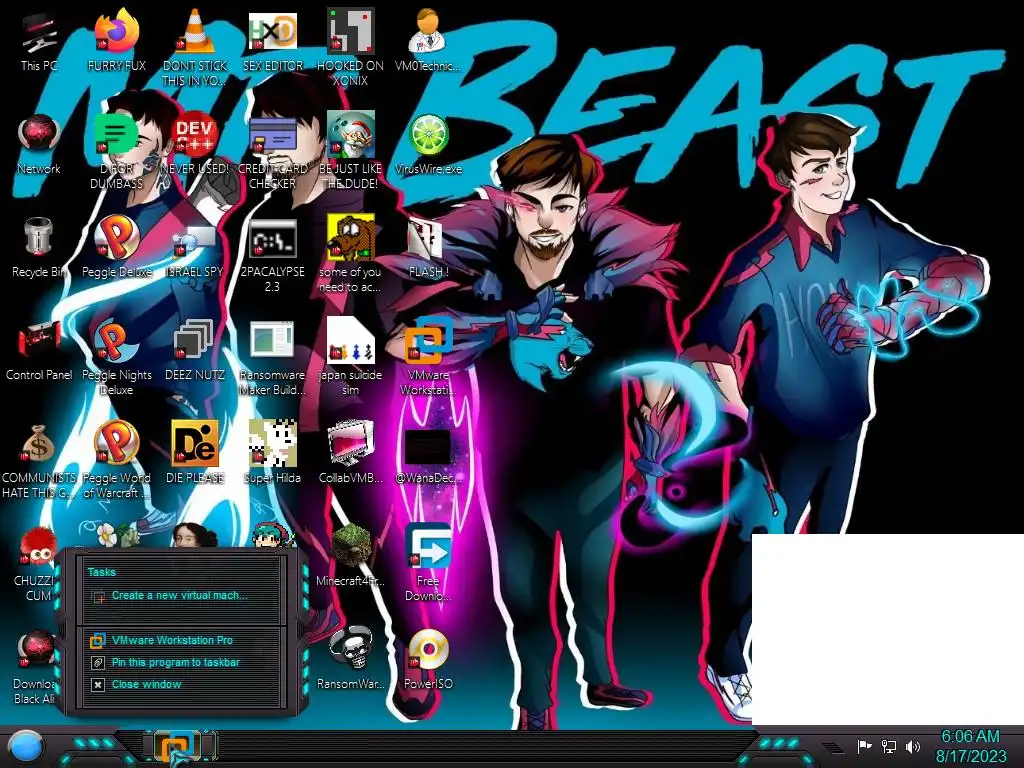1024x768 pixels.
Task: Open the clock showing 6:06 AM
Action: tap(970, 746)
